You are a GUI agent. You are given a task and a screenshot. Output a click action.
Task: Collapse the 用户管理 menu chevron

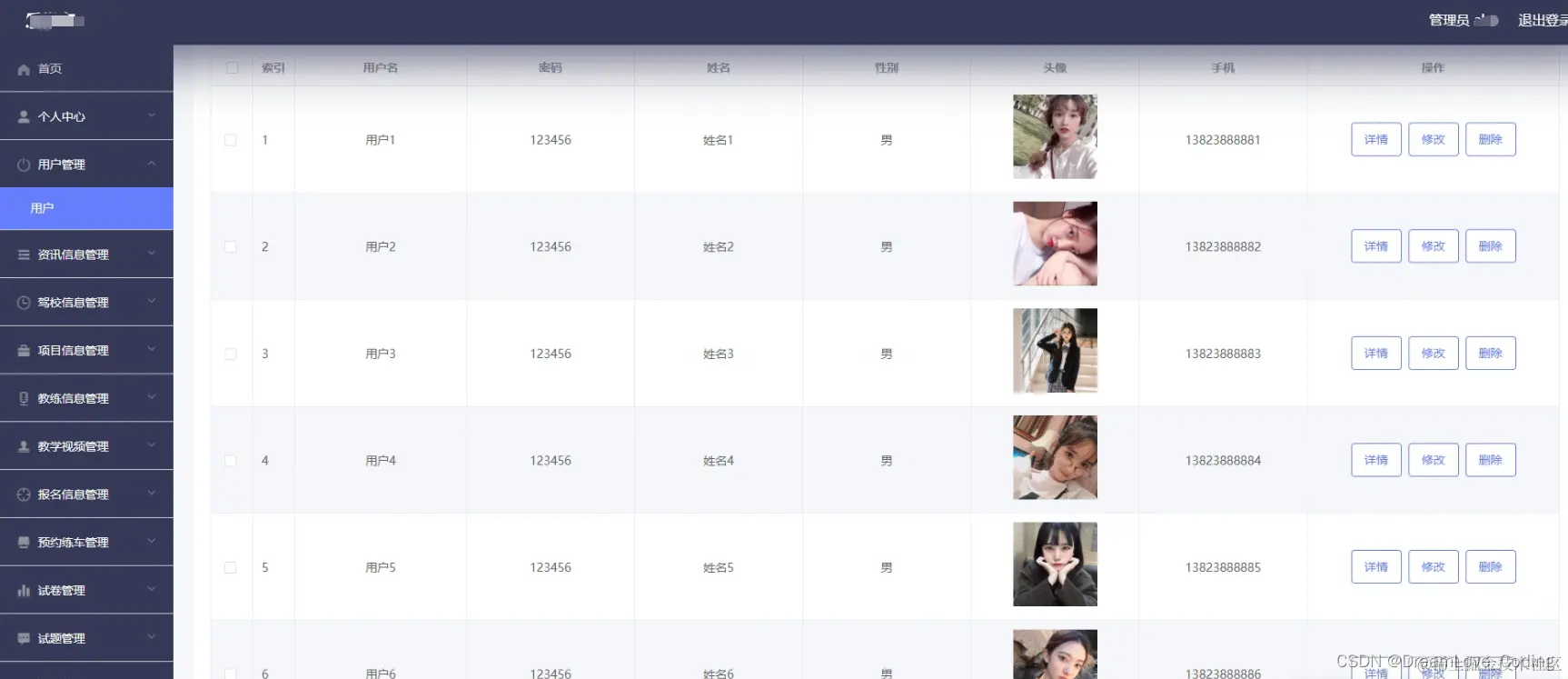click(x=152, y=164)
